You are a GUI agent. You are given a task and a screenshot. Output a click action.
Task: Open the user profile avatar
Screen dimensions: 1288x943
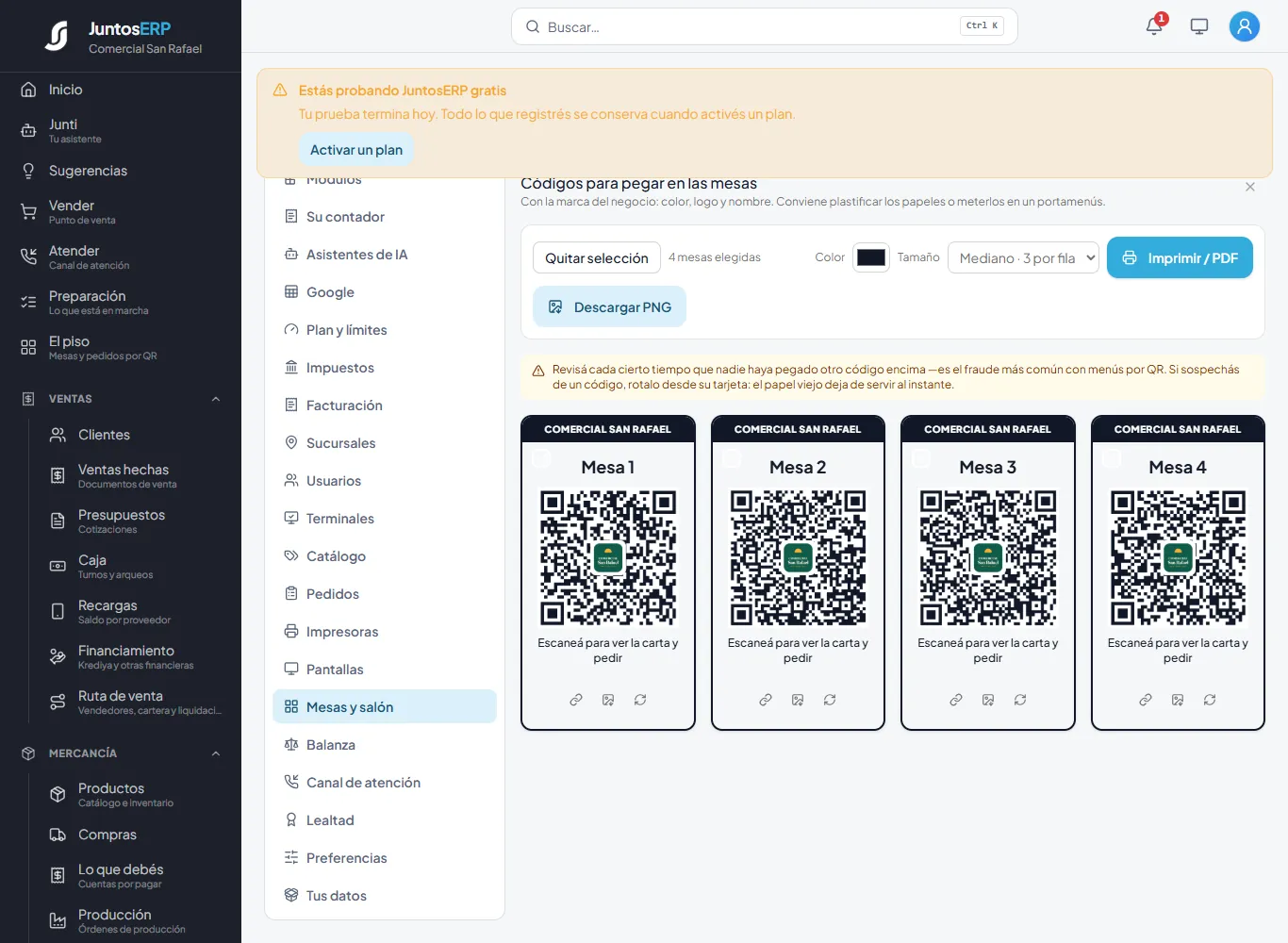(1245, 26)
